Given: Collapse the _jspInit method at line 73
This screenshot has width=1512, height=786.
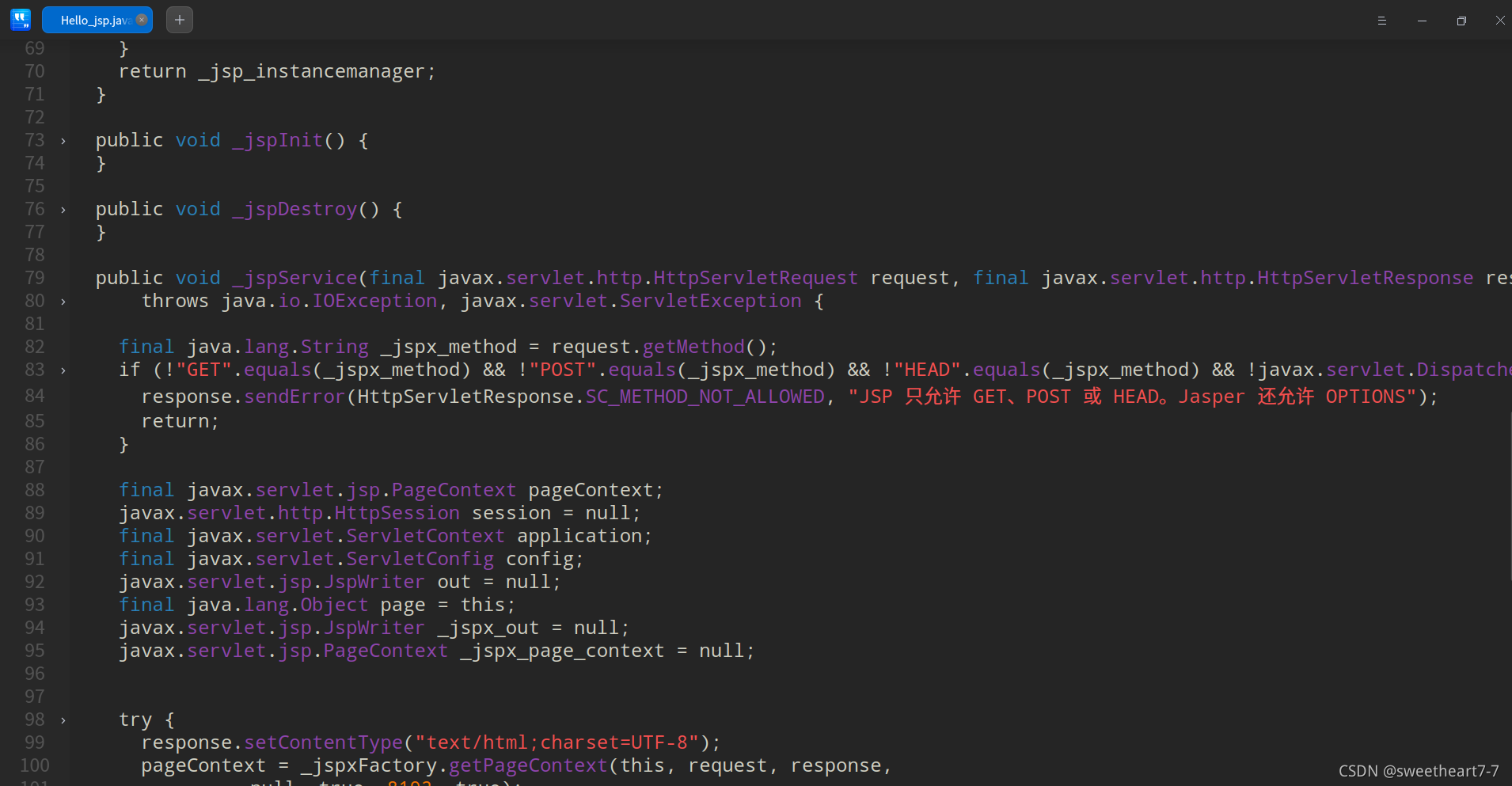Looking at the screenshot, I should 63,141.
